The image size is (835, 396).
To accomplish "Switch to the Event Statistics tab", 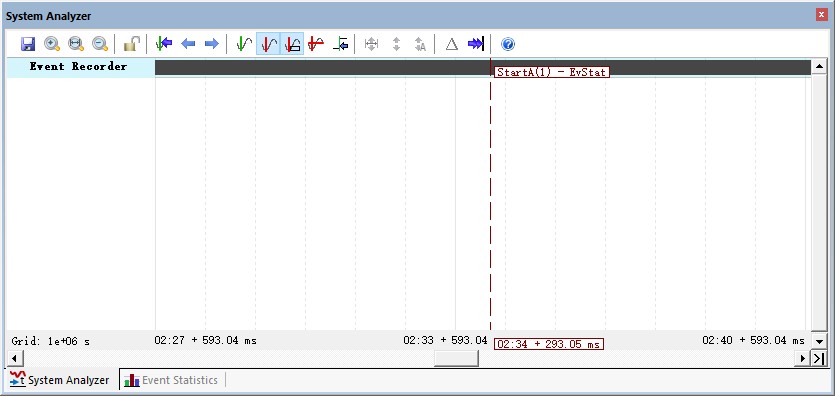I will [171, 380].
